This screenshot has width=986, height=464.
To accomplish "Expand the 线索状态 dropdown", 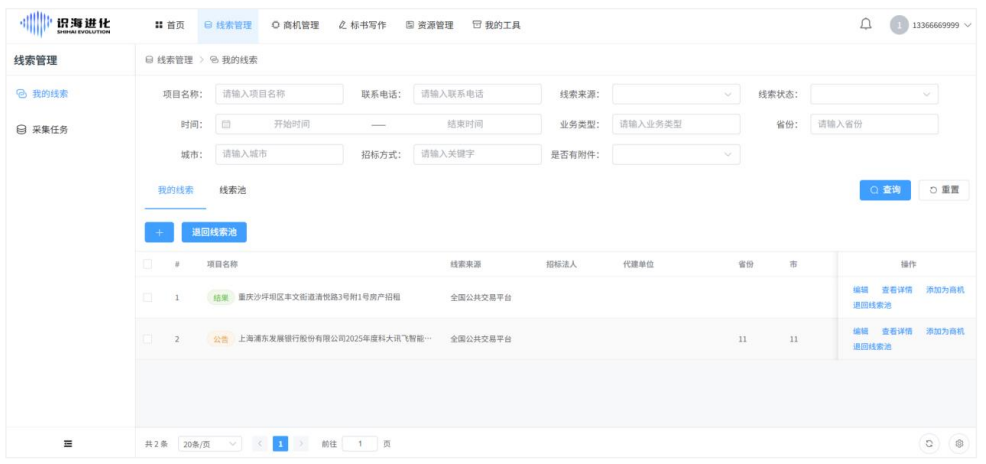I will tap(874, 94).
